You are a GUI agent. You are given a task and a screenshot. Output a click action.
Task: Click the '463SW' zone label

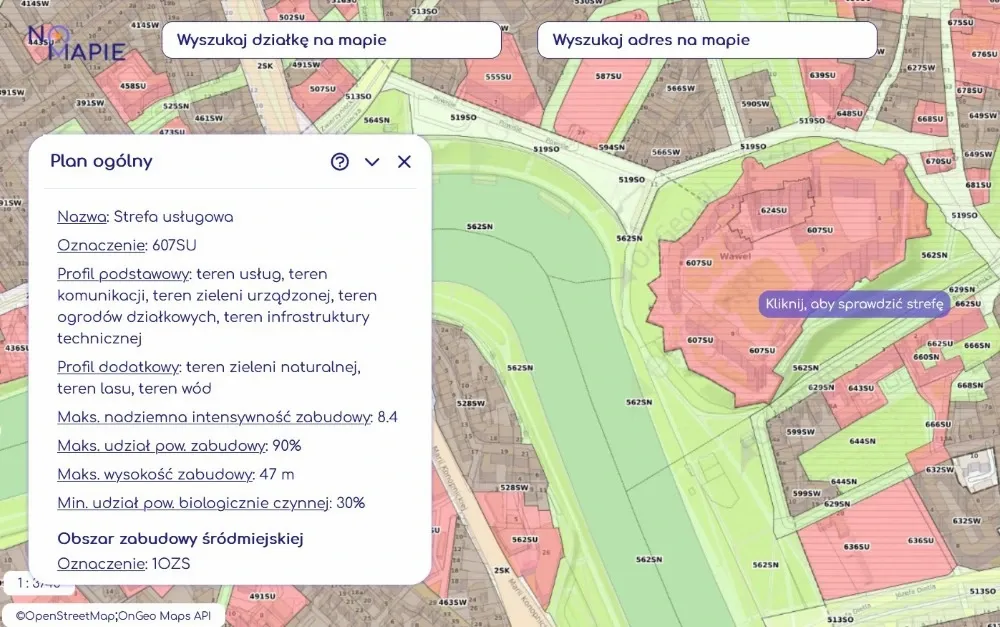click(x=453, y=602)
